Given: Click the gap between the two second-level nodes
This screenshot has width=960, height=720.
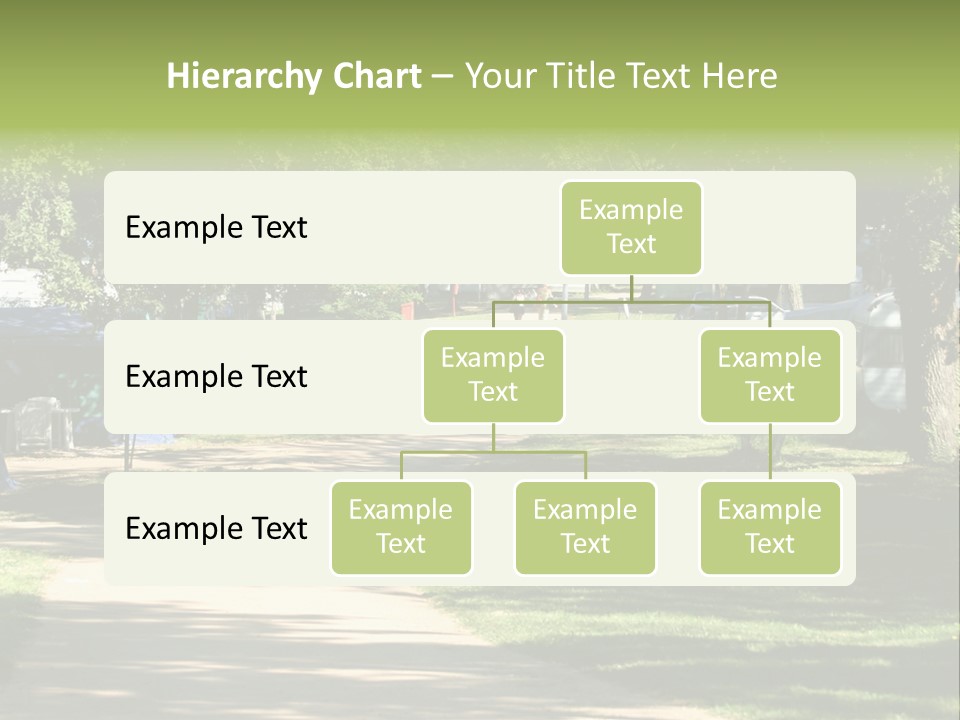Looking at the screenshot, I should [x=632, y=377].
